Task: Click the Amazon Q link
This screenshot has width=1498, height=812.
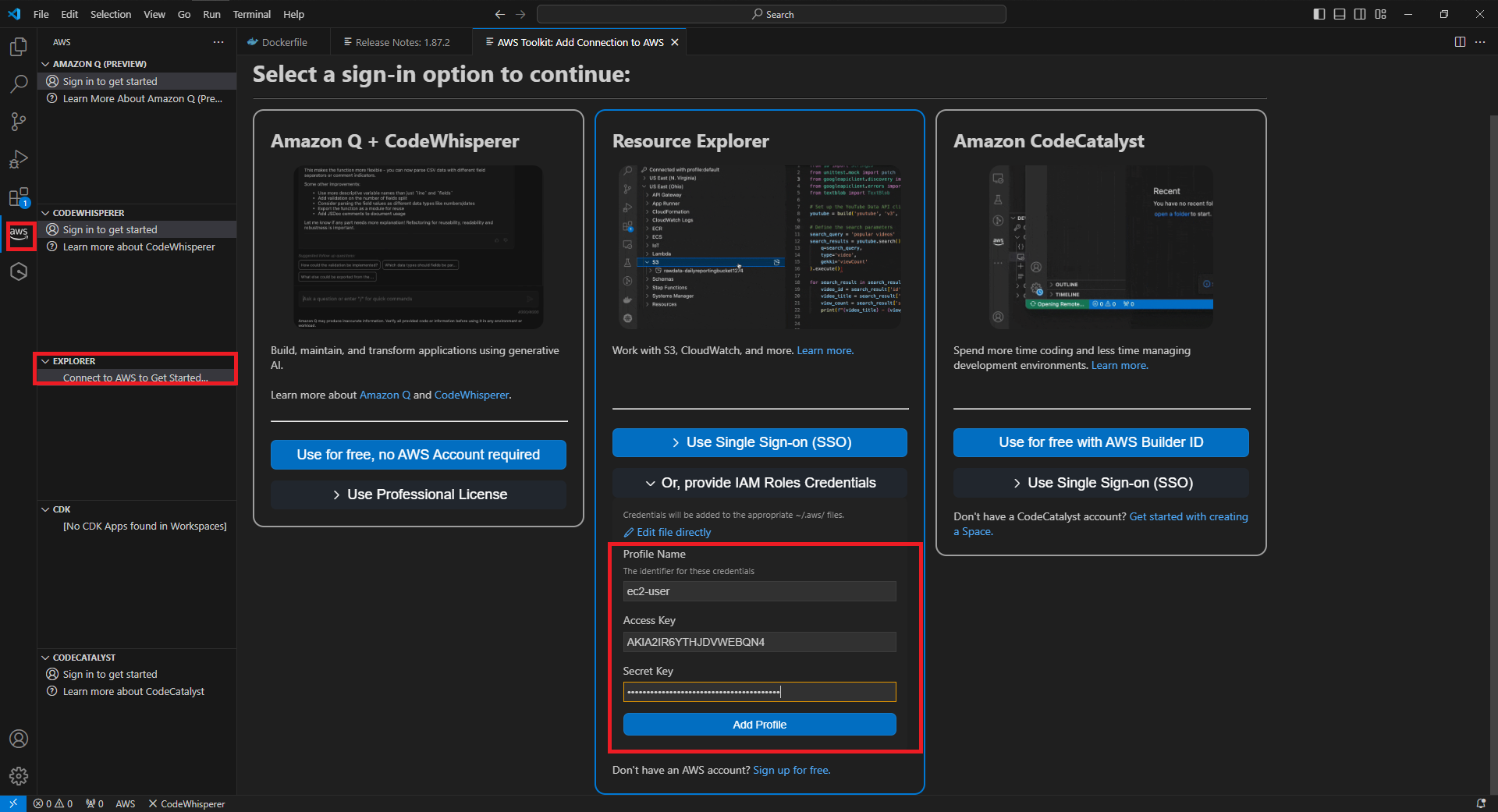Action: point(385,395)
